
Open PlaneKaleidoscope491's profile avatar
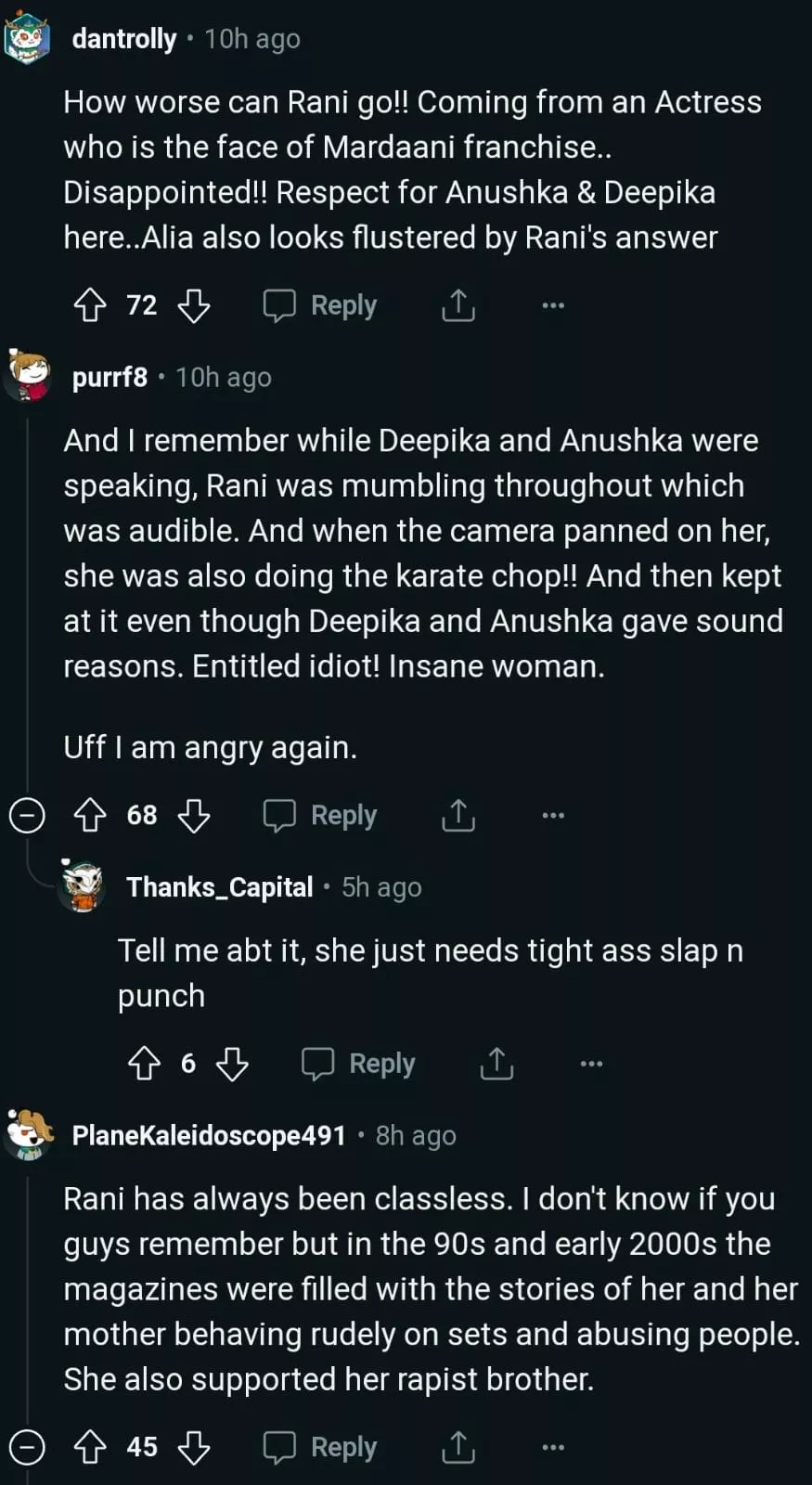(29, 1134)
